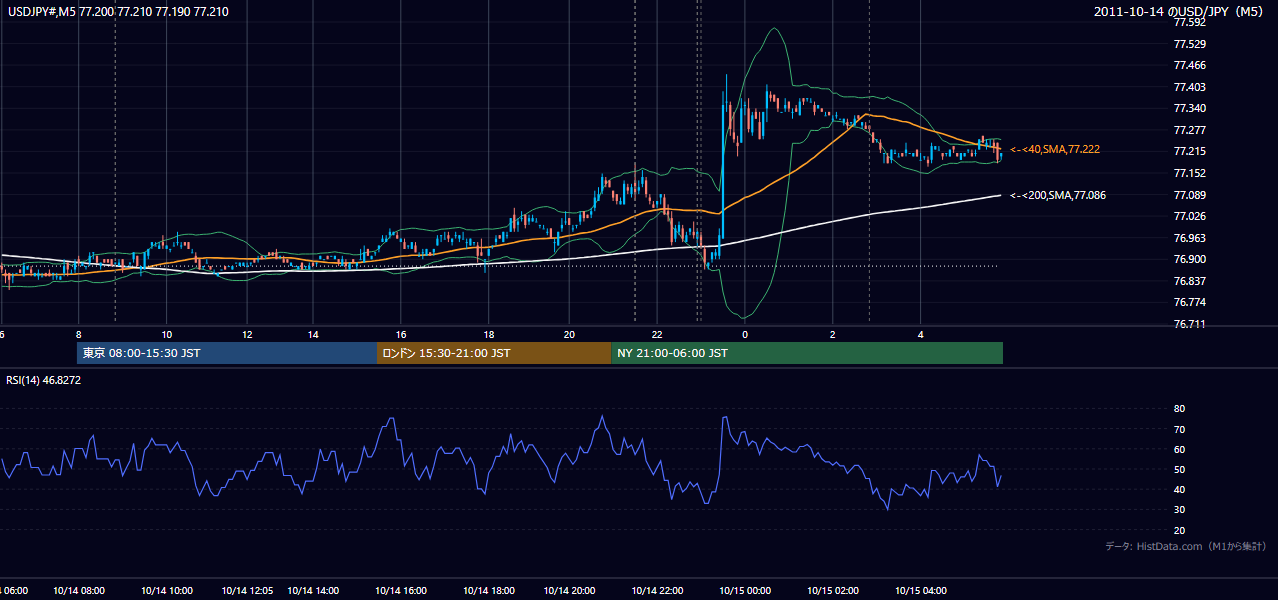Click hour 0 on the price chart axis
Viewport: 1278px width, 600px height.
click(745, 334)
